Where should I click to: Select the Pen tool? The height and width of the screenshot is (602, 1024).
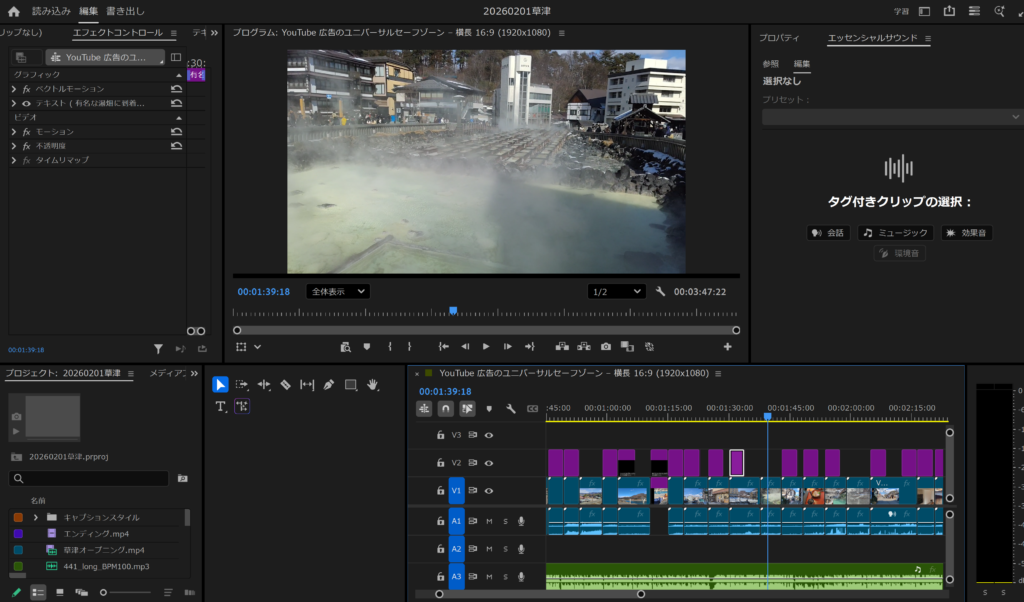(329, 384)
